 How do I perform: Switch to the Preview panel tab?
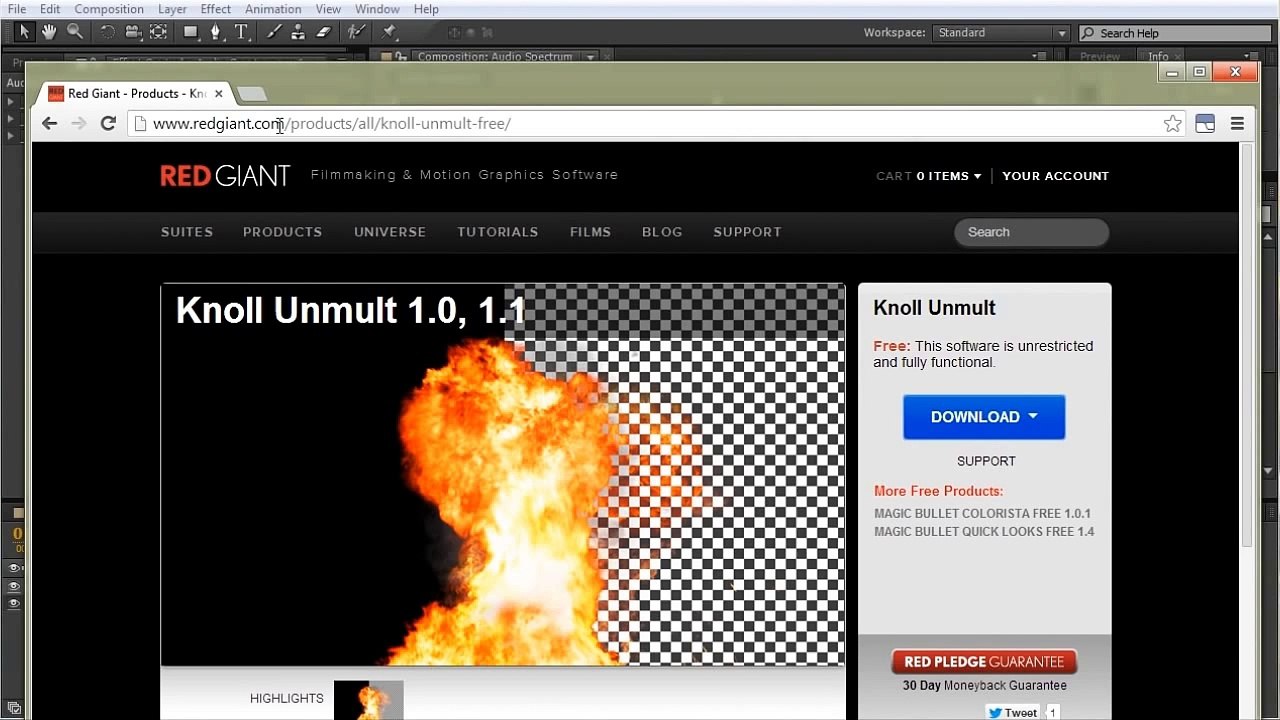point(1099,57)
